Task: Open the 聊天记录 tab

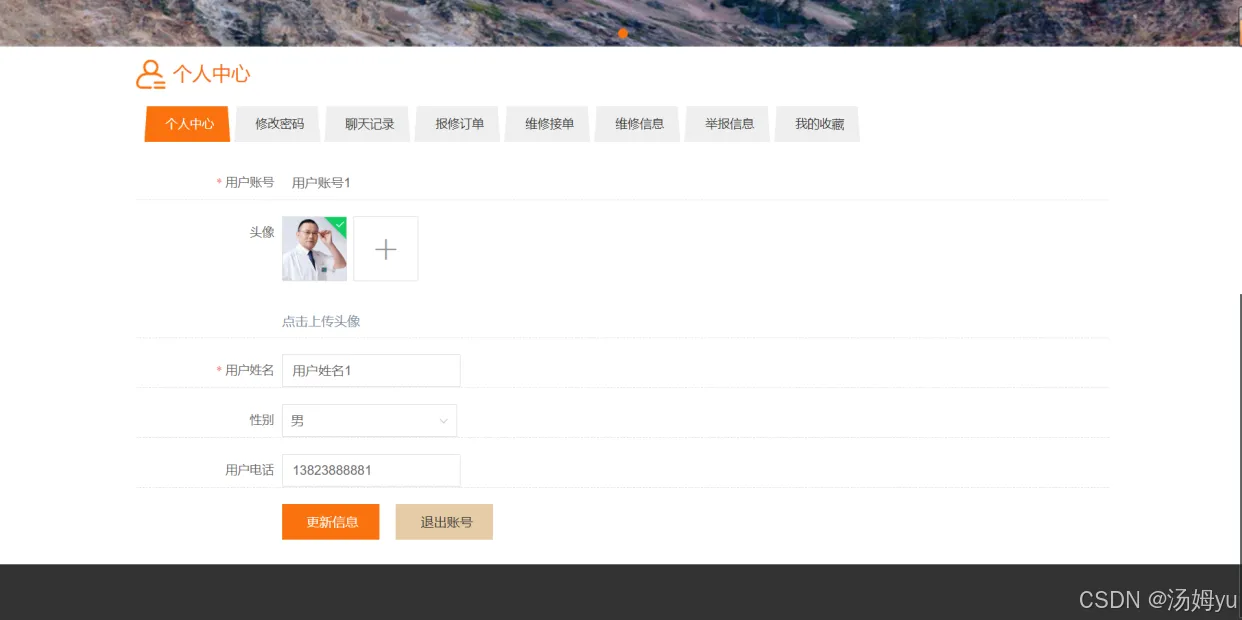Action: (369, 124)
